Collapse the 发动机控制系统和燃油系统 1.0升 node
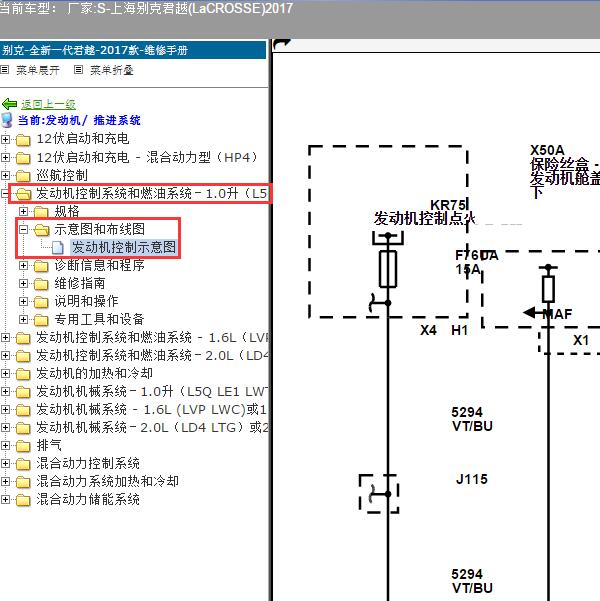 [5, 193]
